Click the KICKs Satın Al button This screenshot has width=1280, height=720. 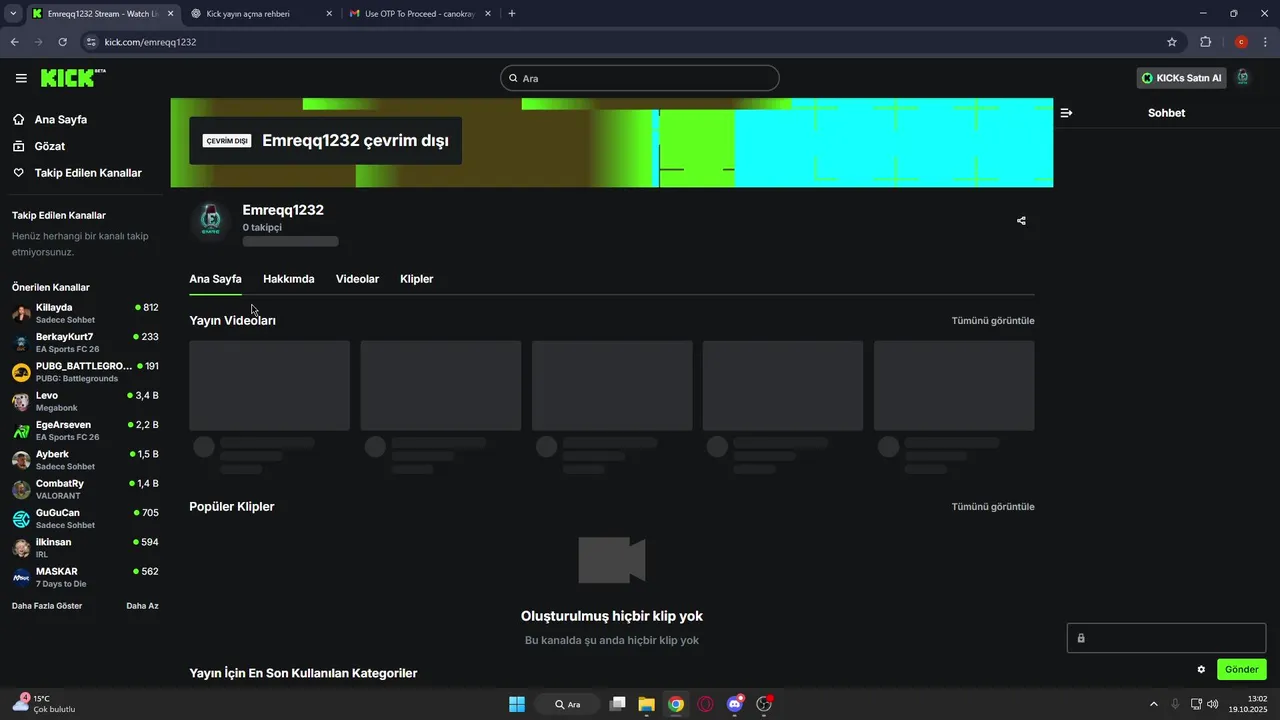pyautogui.click(x=1181, y=78)
